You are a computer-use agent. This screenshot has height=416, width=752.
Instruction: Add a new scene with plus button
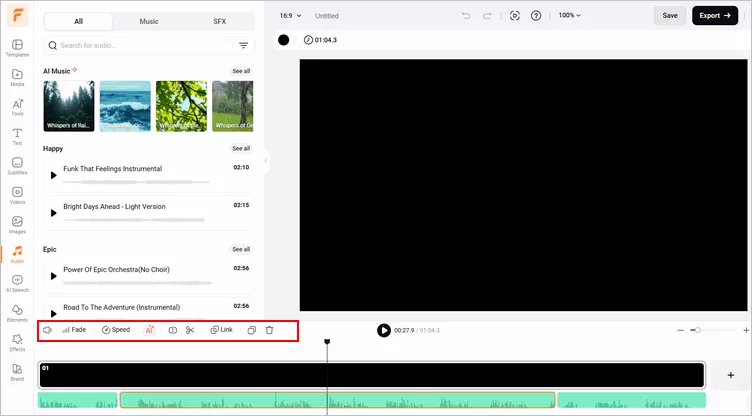[730, 375]
